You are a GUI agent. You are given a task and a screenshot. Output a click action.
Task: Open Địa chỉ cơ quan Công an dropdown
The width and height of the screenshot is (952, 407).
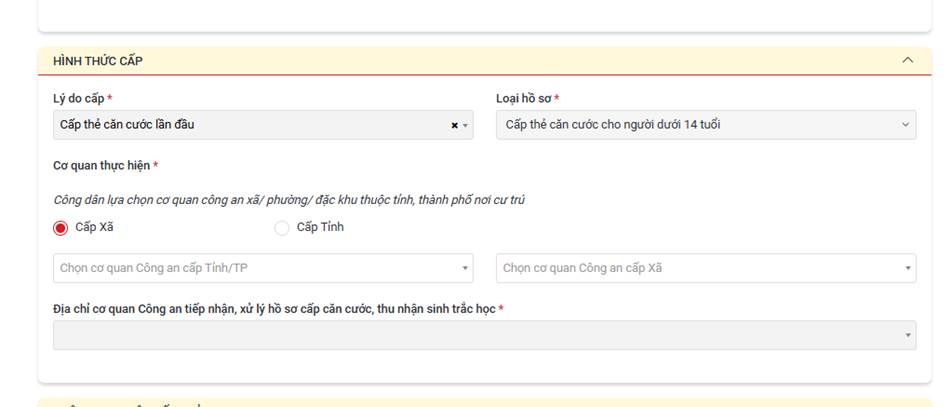[x=484, y=335]
